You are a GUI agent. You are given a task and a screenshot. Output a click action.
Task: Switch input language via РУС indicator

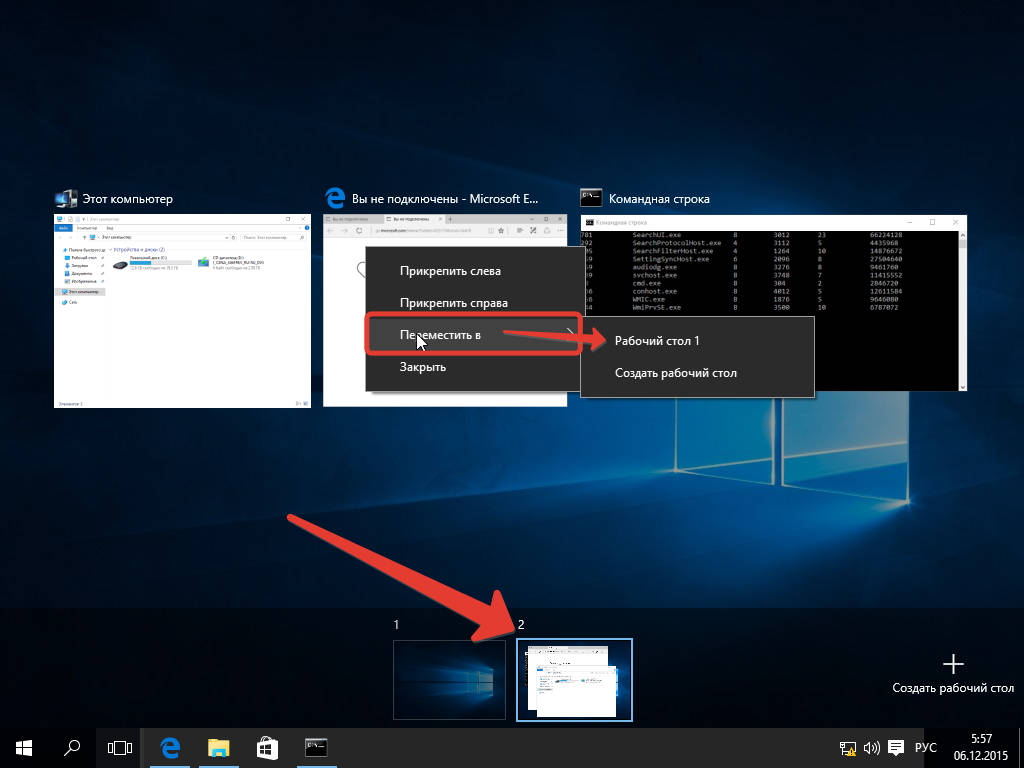pos(925,748)
